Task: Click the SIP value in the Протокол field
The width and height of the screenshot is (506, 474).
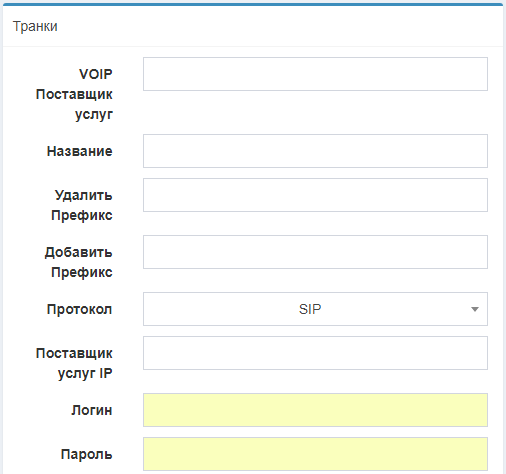Action: click(x=310, y=309)
